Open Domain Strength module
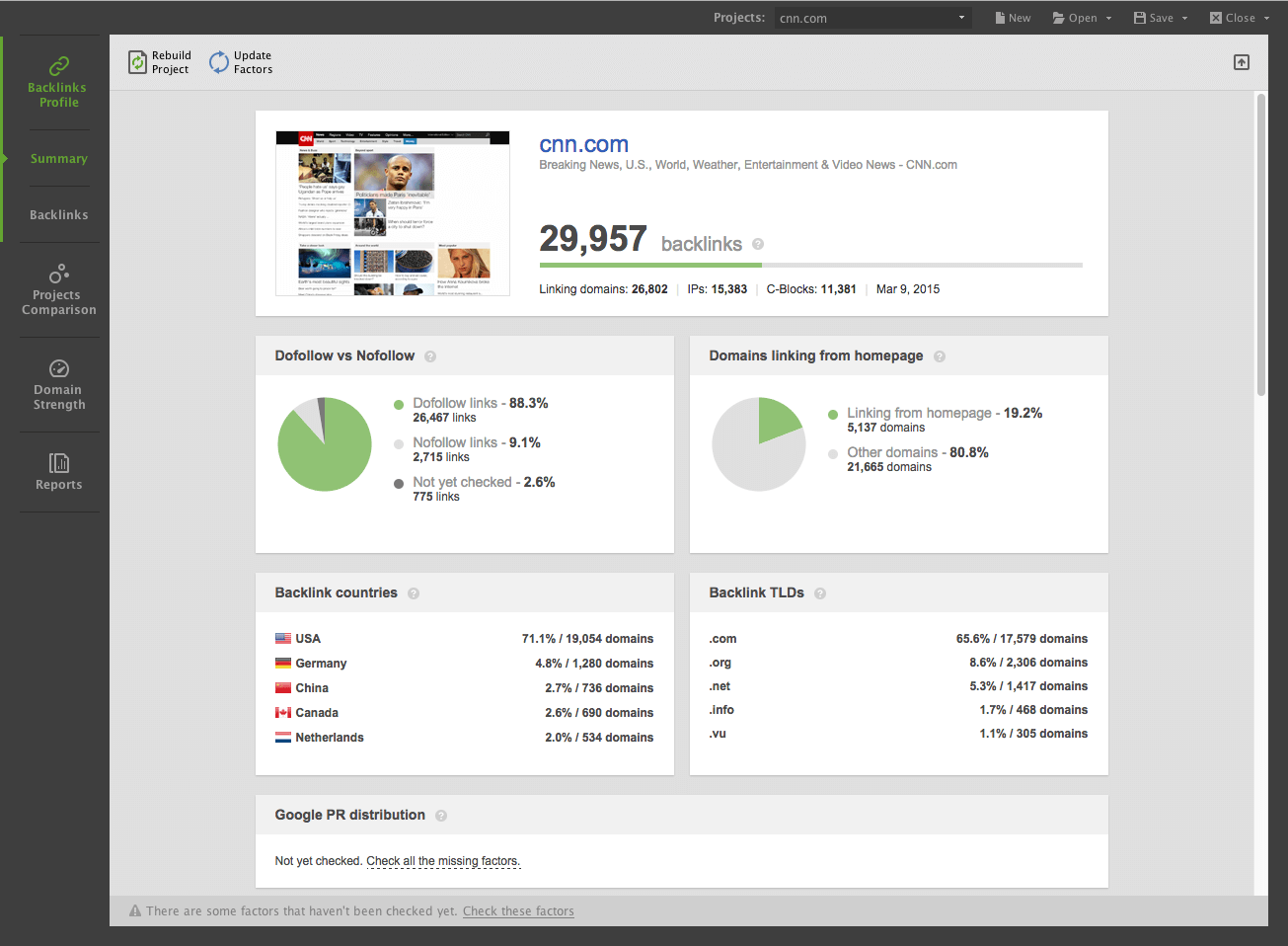The image size is (1288, 946). pos(58,384)
